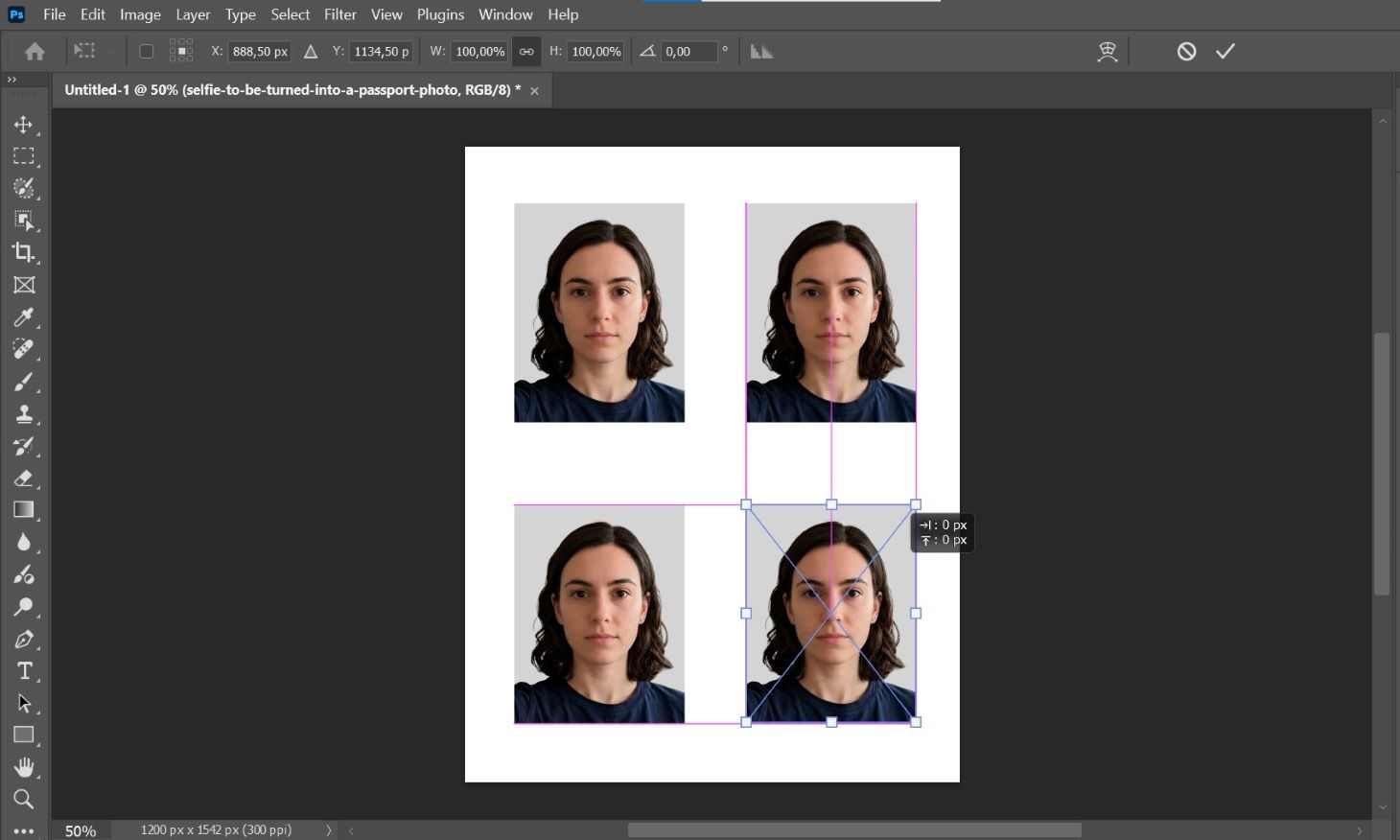Open the Filter menu
This screenshot has height=840, width=1400.
(340, 14)
